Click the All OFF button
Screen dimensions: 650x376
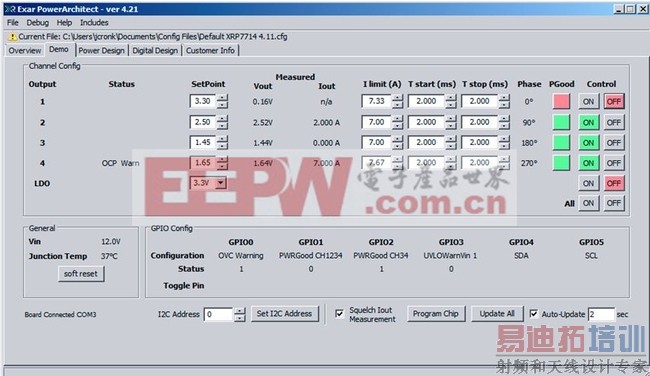[x=614, y=203]
